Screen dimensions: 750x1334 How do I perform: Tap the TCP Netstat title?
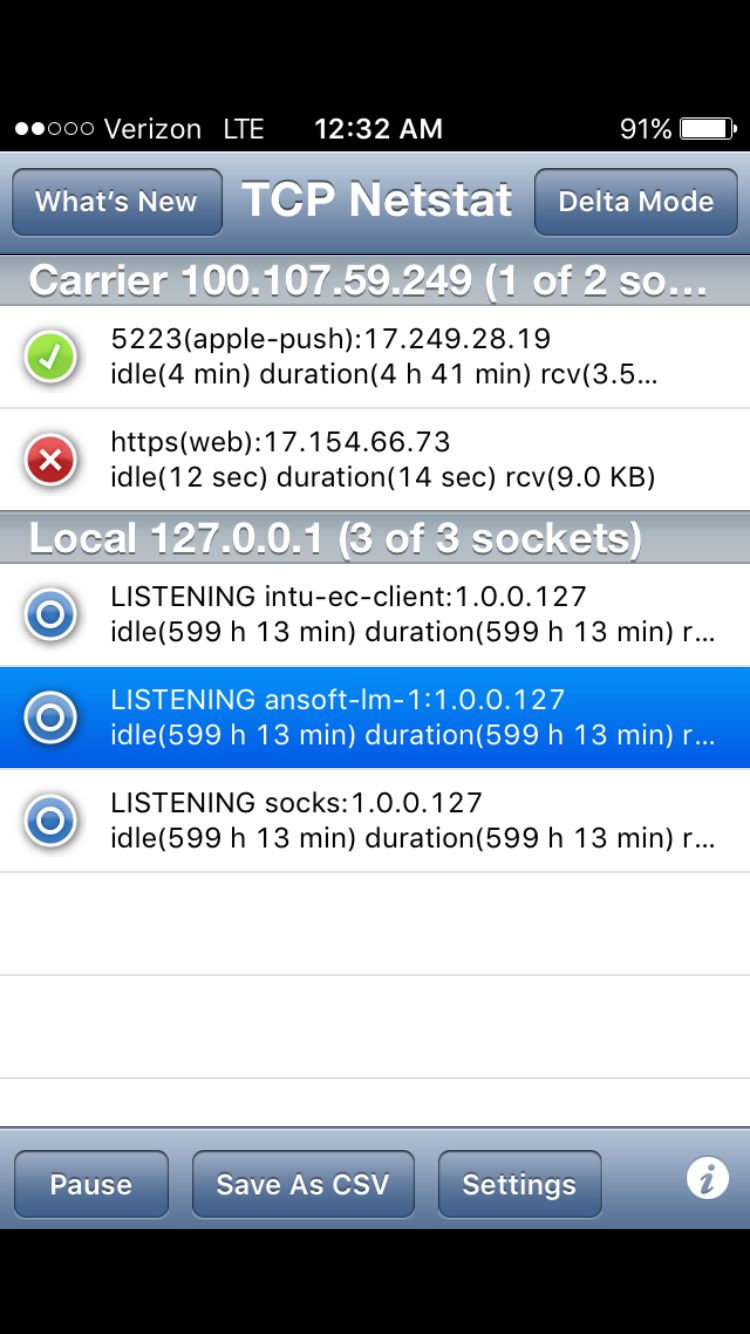(377, 200)
